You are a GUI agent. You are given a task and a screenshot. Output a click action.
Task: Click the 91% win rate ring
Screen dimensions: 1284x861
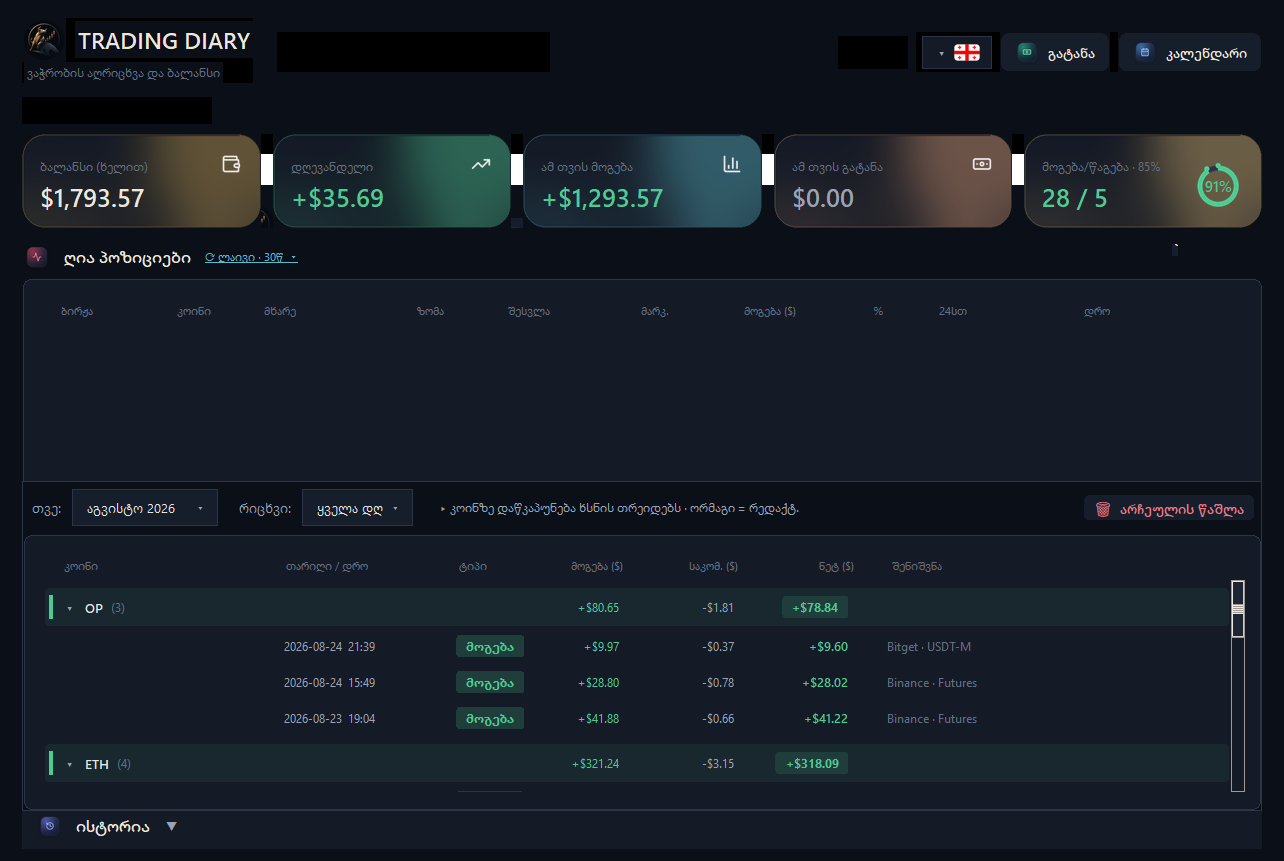1217,186
